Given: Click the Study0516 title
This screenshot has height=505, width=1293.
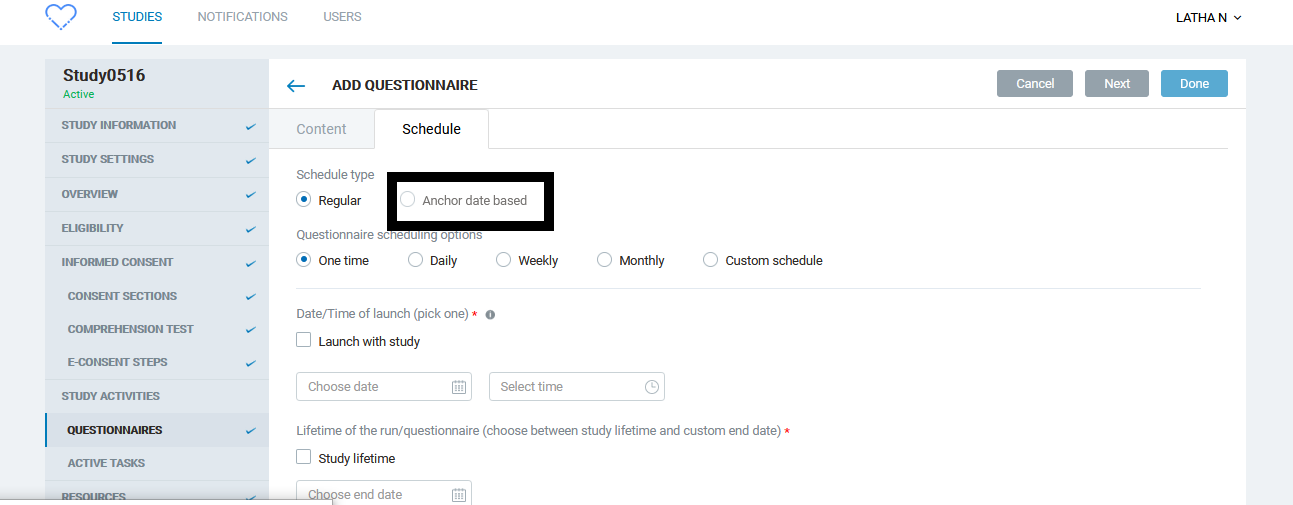Looking at the screenshot, I should click(x=104, y=75).
